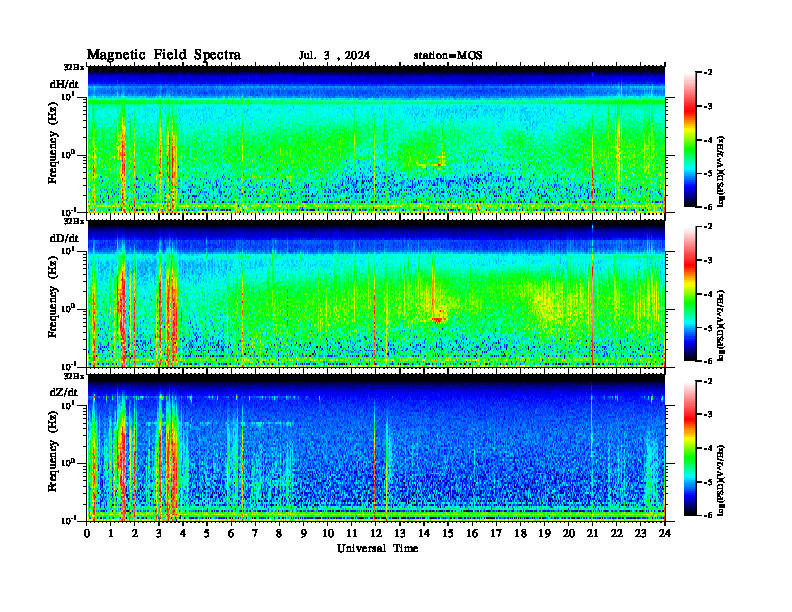Click hour 12 on the Universal Time axis
Image resolution: width=792 pixels, height=612 pixels.
(x=376, y=534)
